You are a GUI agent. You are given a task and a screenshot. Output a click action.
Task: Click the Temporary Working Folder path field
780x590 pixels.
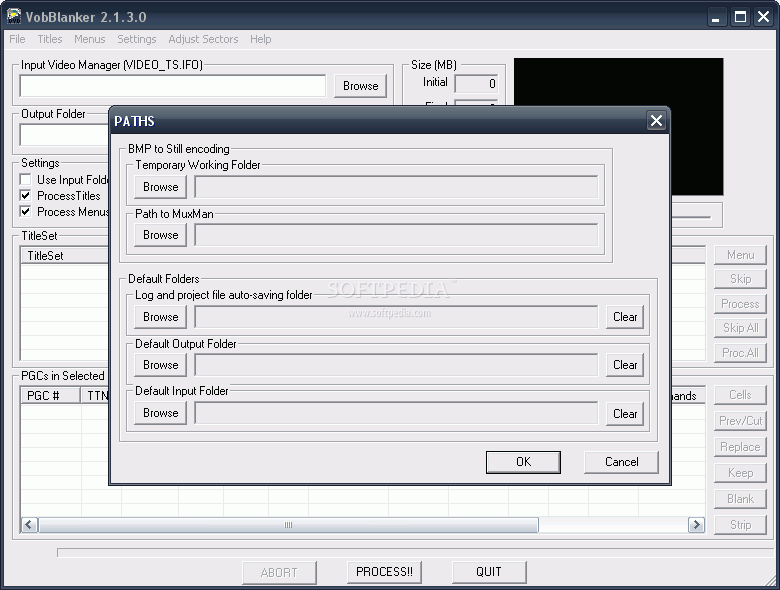tap(396, 187)
